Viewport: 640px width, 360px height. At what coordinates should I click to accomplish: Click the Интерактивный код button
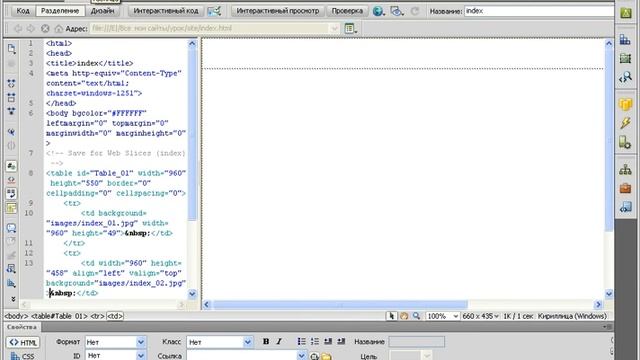[x=166, y=11]
